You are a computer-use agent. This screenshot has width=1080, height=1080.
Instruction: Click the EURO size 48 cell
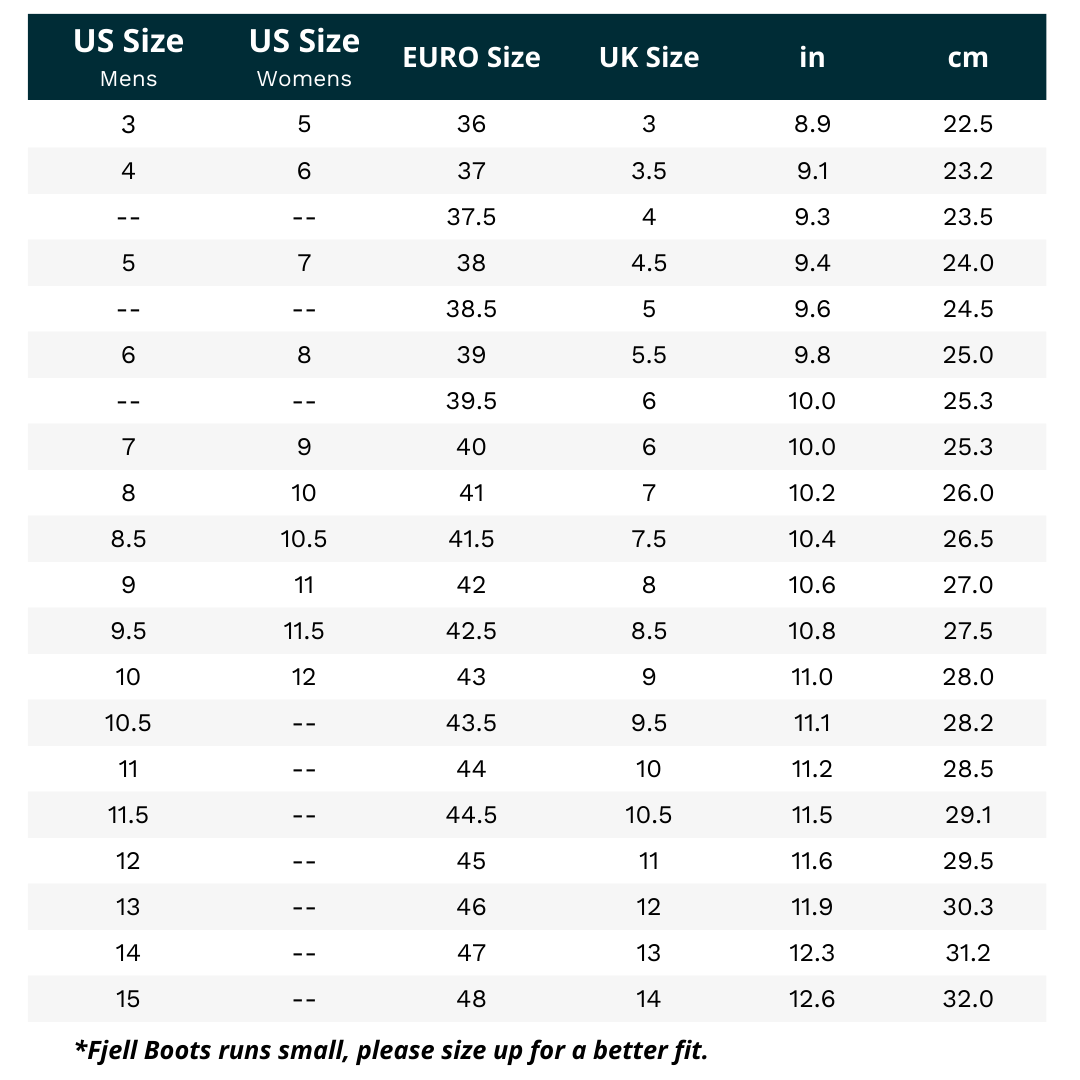pos(471,999)
